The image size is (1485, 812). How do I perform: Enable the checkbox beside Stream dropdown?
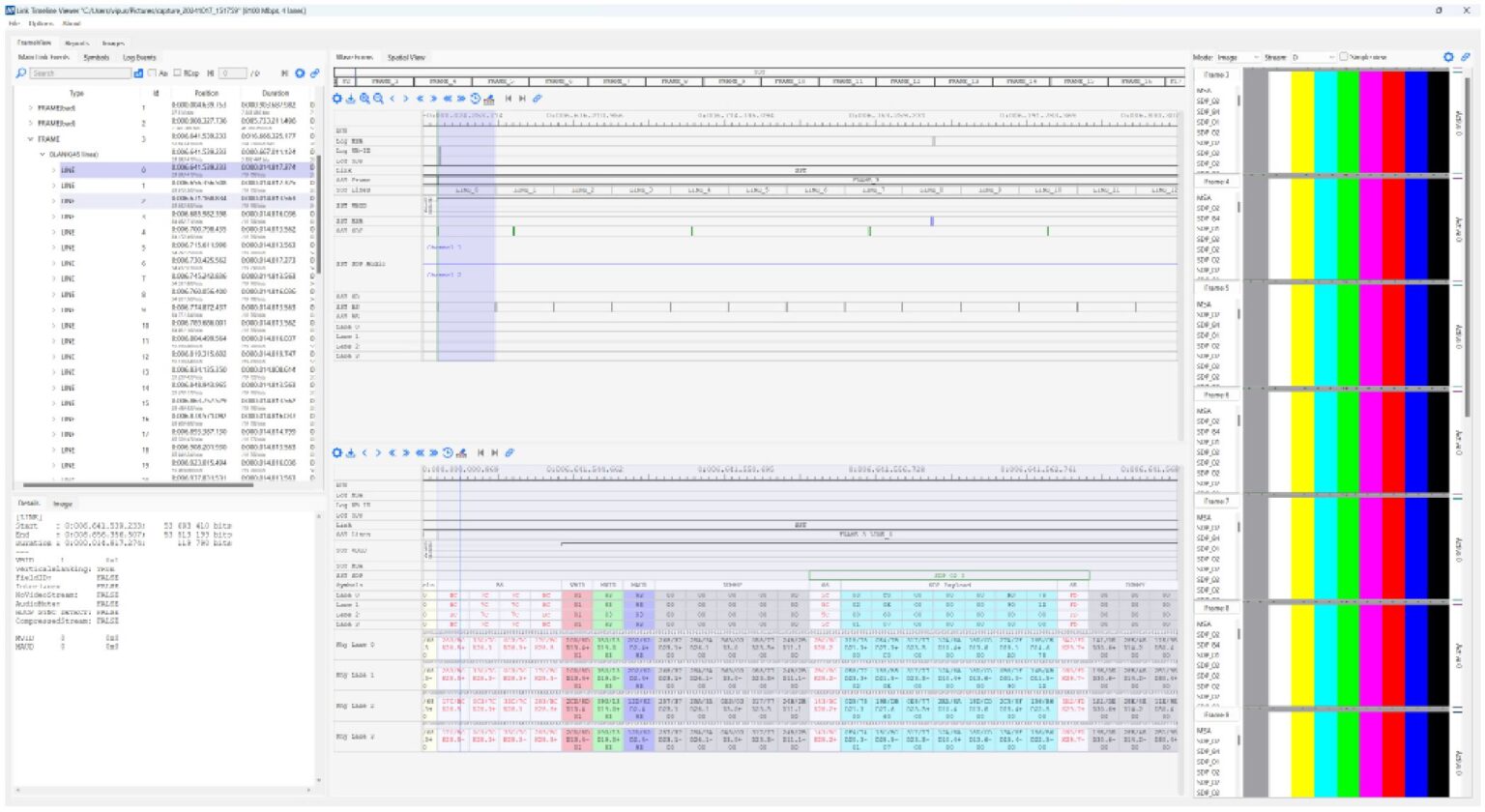1344,57
